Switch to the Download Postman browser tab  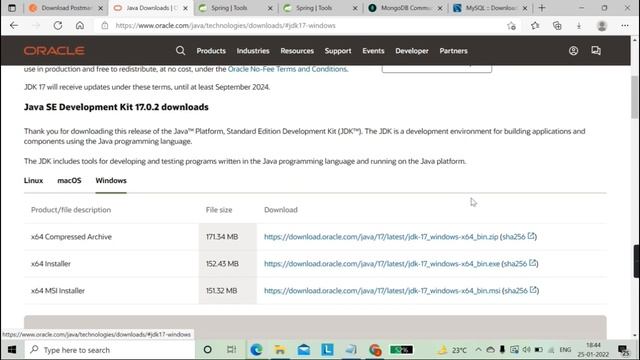click(x=67, y=8)
